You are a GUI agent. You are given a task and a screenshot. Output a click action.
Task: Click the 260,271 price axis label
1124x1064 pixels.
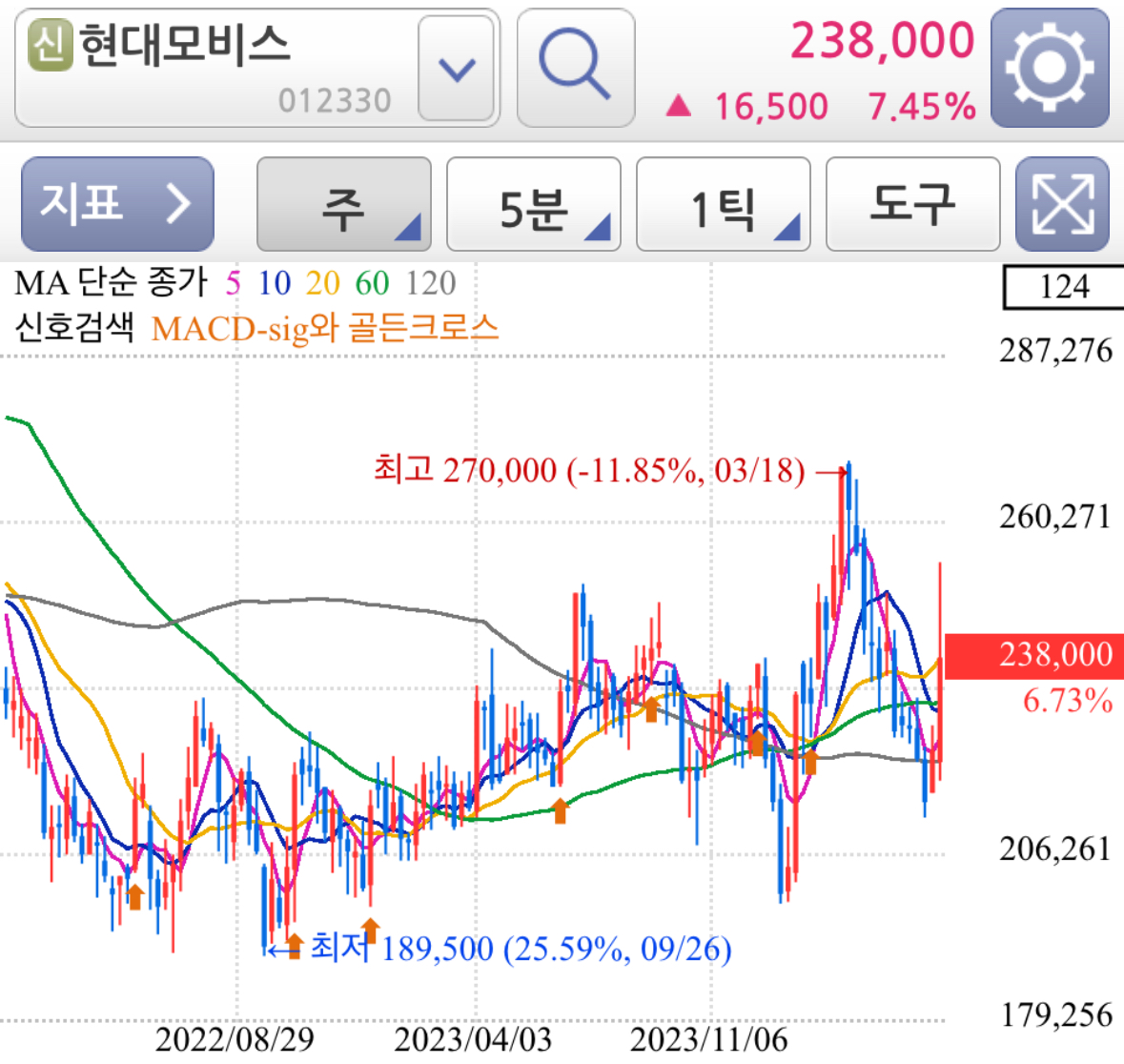[1055, 517]
